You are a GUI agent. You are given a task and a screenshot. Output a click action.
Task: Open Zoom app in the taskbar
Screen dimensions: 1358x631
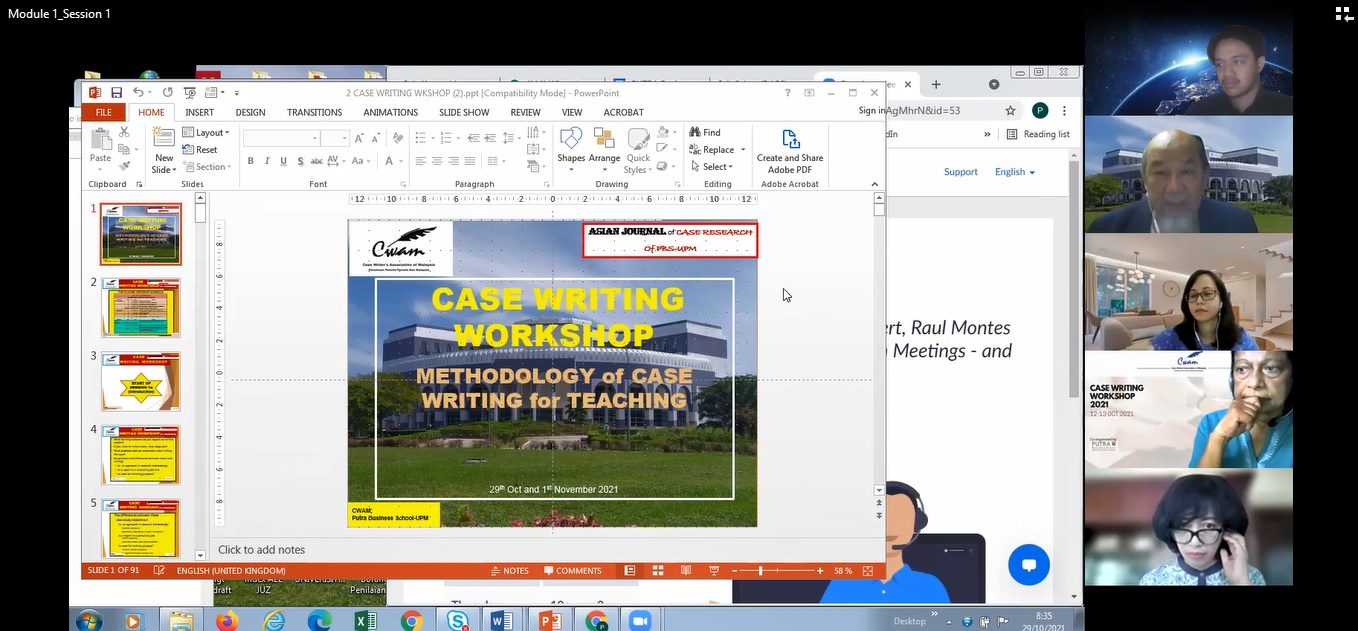(x=640, y=621)
